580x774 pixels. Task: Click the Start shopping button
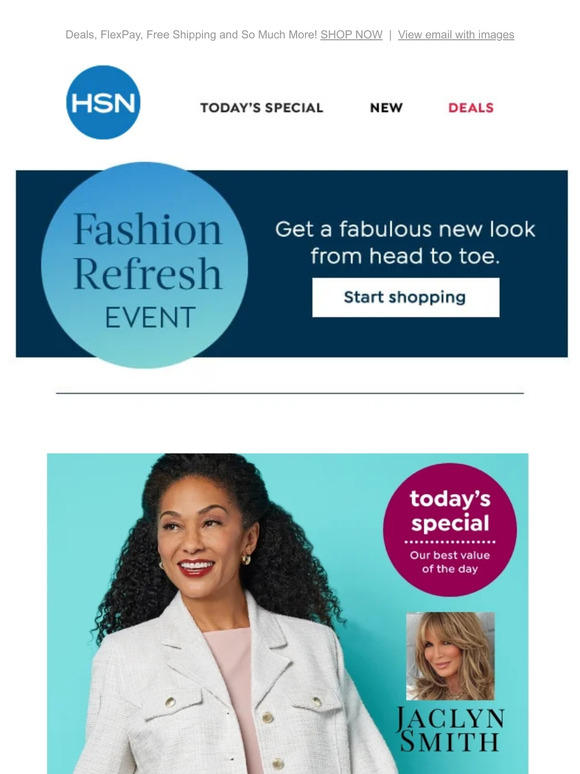[x=405, y=297]
